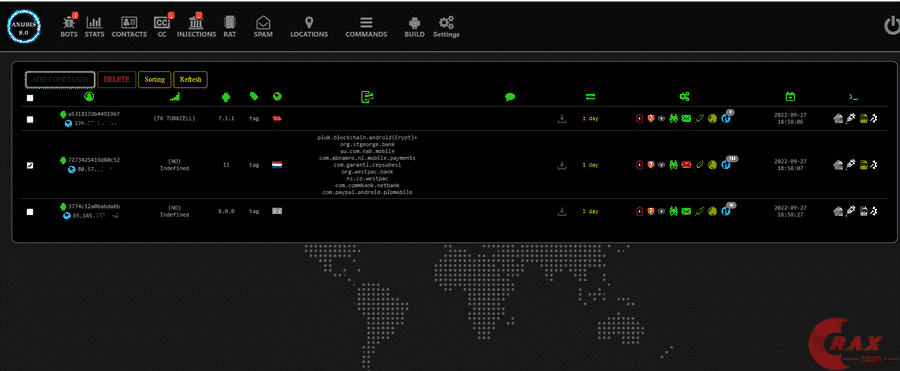
Task: Open the LOCATIONS pin page
Action: click(x=309, y=26)
